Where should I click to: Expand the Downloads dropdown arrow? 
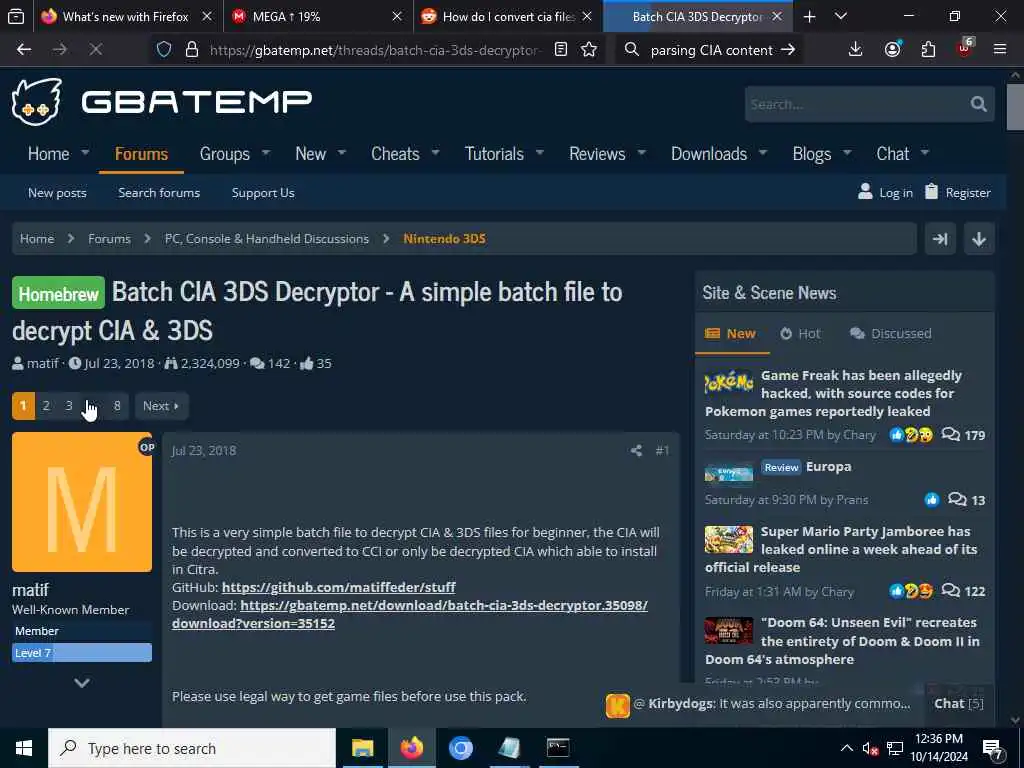pyautogui.click(x=763, y=153)
